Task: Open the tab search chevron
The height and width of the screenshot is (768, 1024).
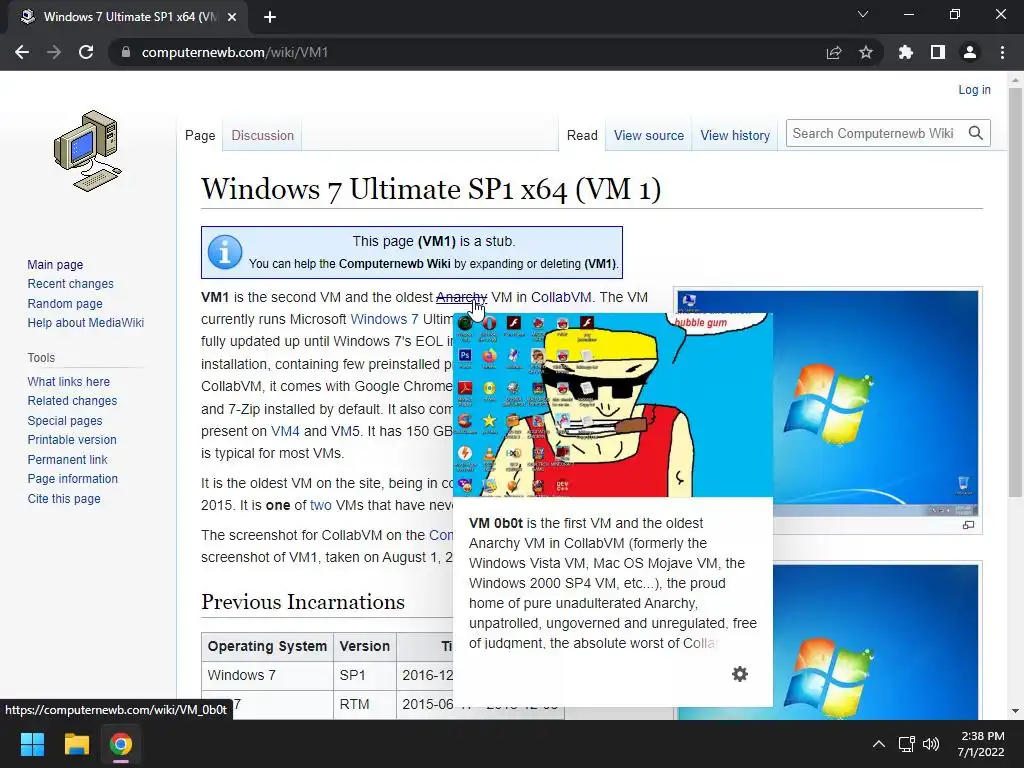Action: [x=863, y=14]
